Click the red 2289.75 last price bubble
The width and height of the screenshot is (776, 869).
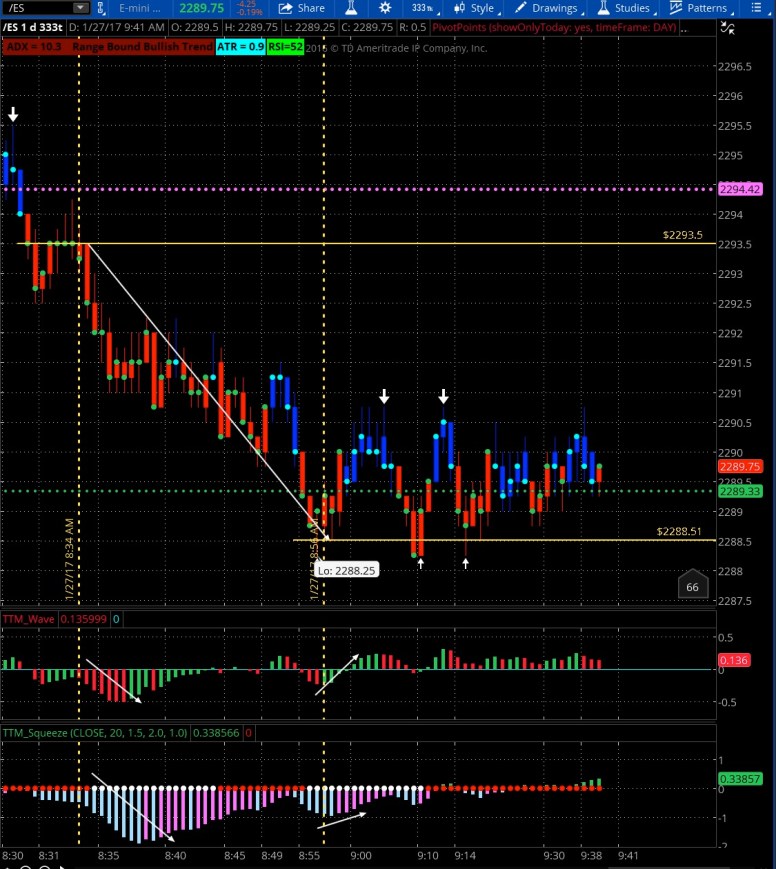point(740,466)
